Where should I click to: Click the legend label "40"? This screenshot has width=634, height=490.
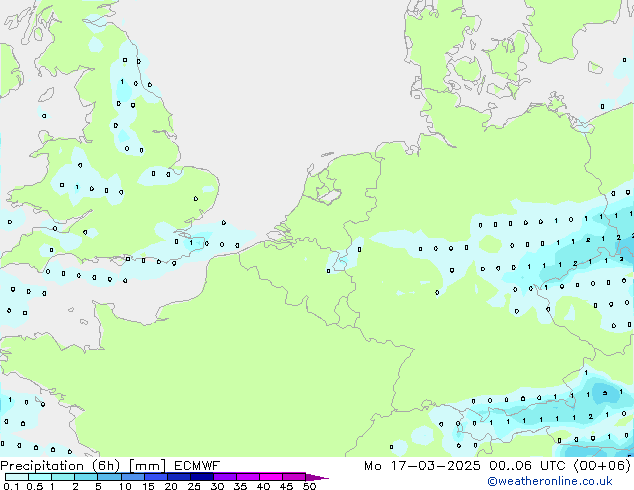pyautogui.click(x=263, y=486)
